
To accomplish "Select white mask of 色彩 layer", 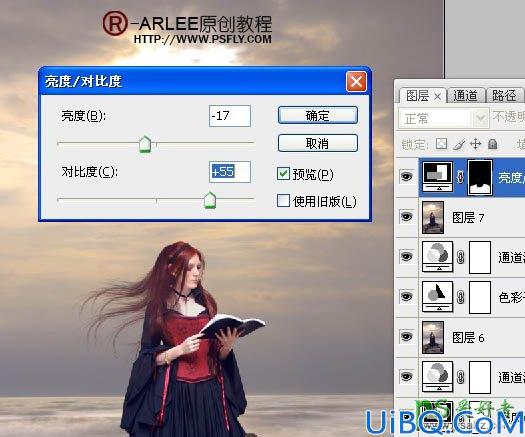I will [x=480, y=297].
